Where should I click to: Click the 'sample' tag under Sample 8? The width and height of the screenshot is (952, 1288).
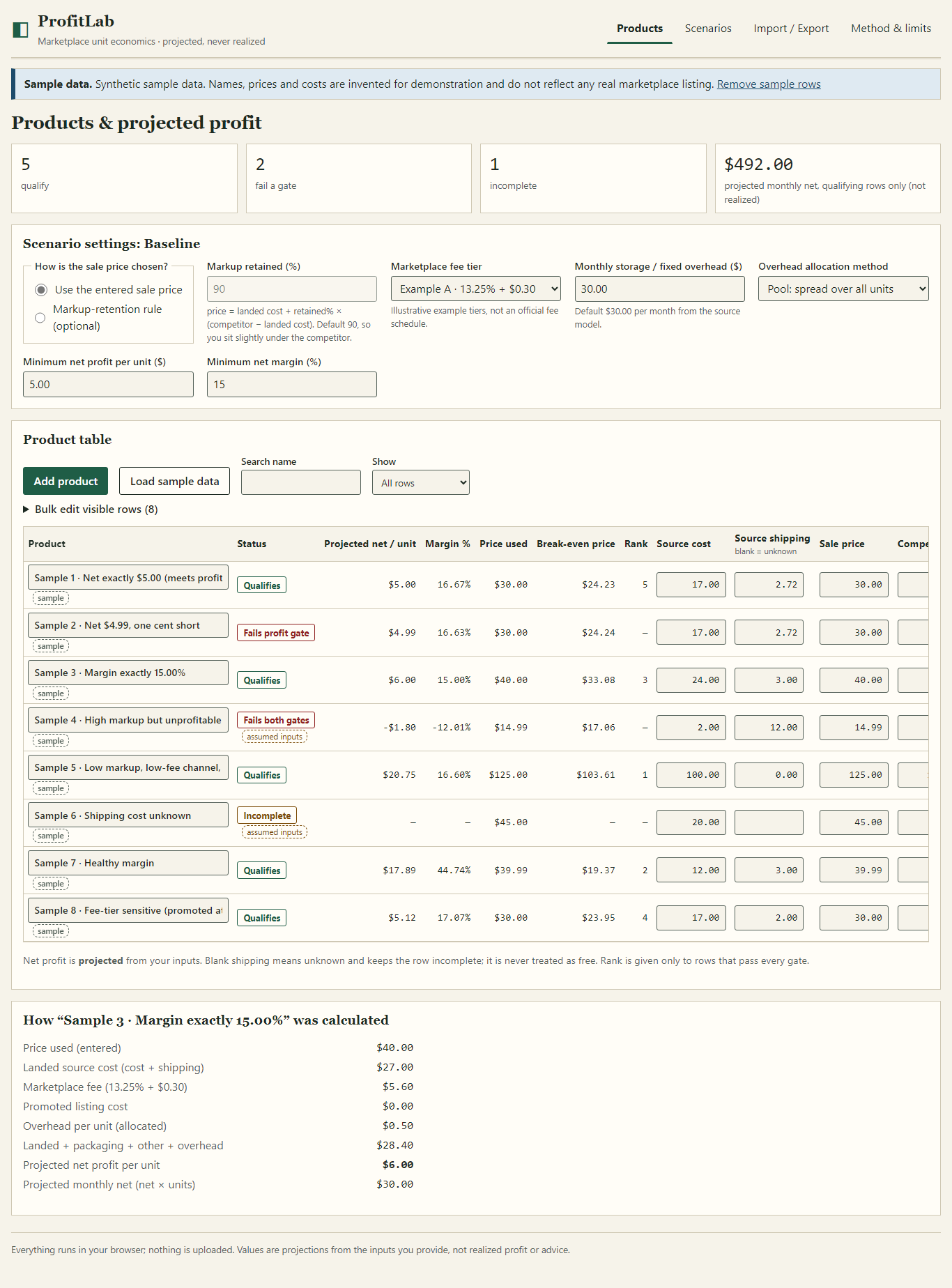pyautogui.click(x=51, y=931)
